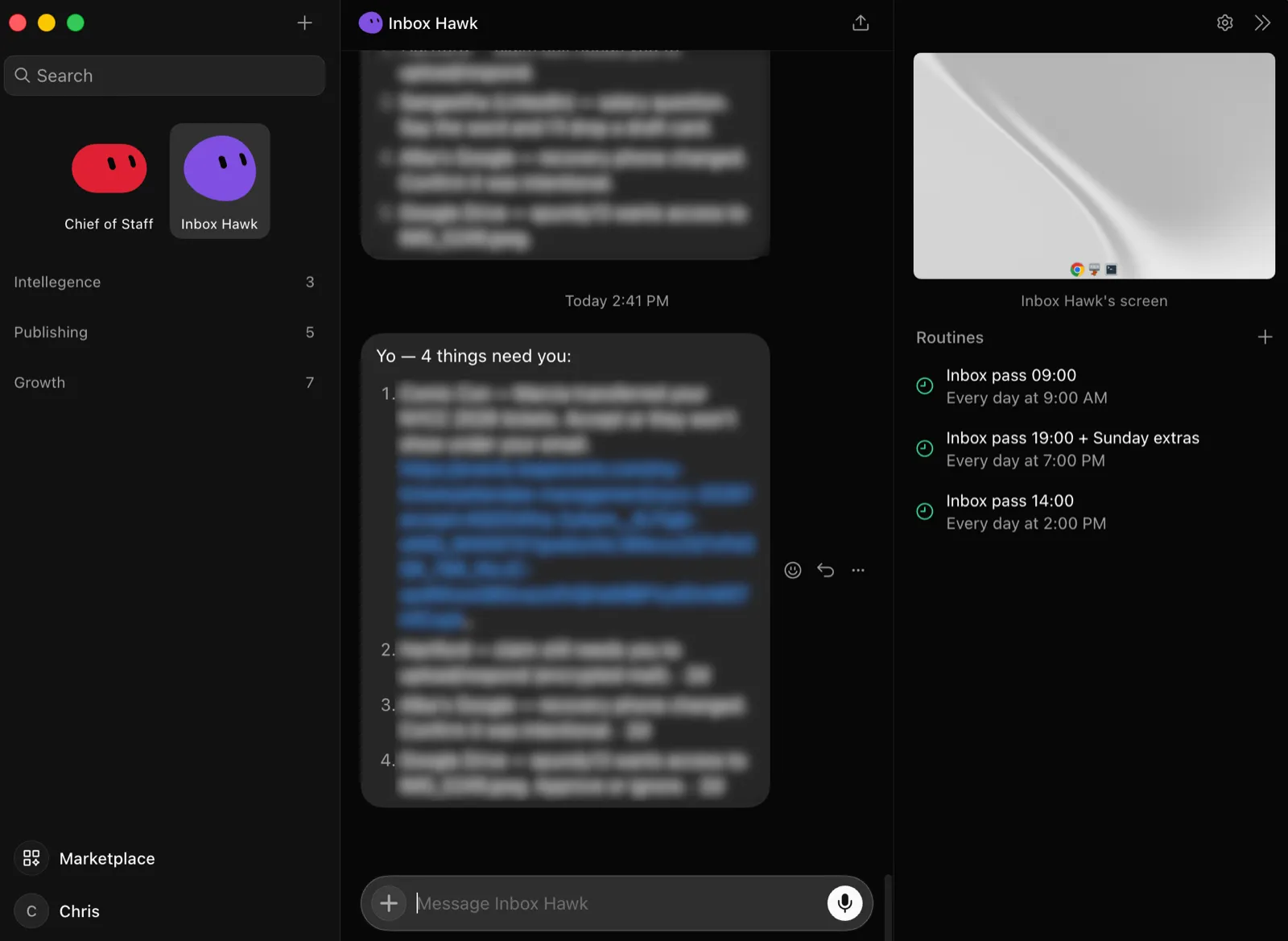Click the clock icon of Inbox pass 19:00 routine
Viewport: 1288px width, 941px height.
coord(925,448)
